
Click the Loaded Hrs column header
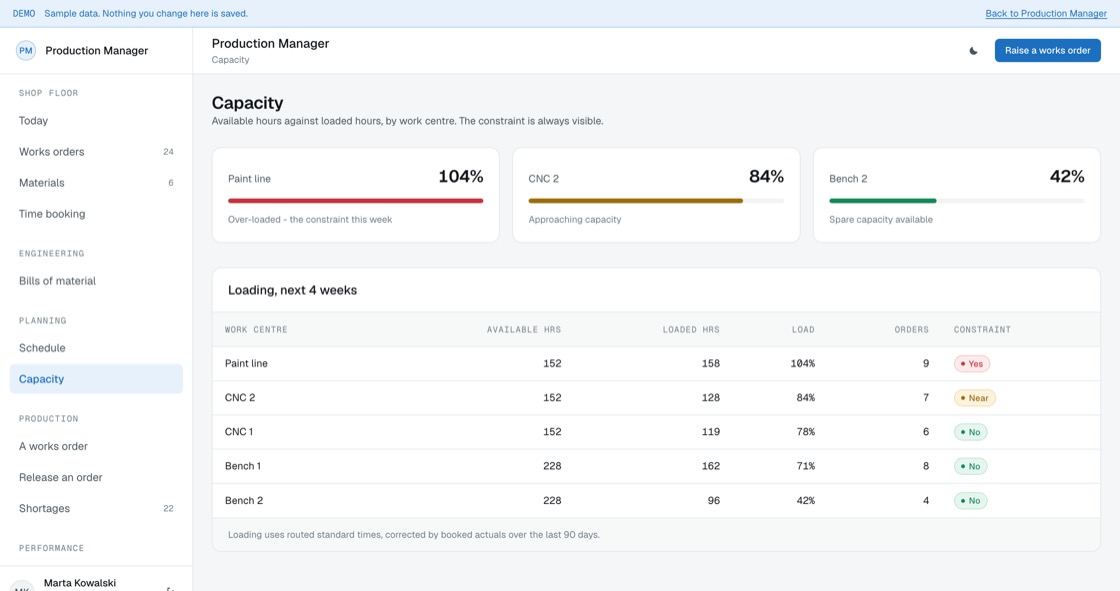tap(691, 329)
